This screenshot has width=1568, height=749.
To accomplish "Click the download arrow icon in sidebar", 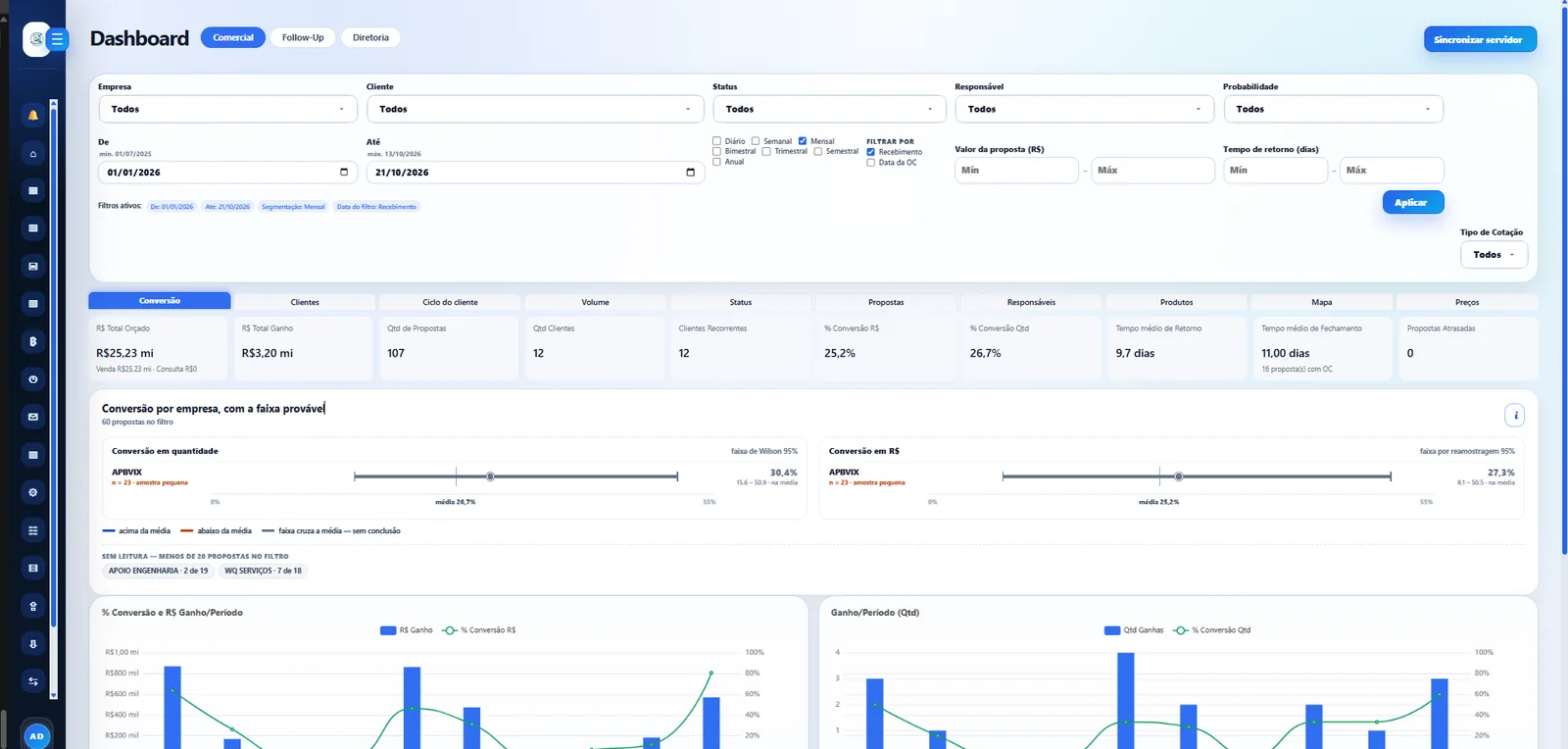I will point(33,644).
